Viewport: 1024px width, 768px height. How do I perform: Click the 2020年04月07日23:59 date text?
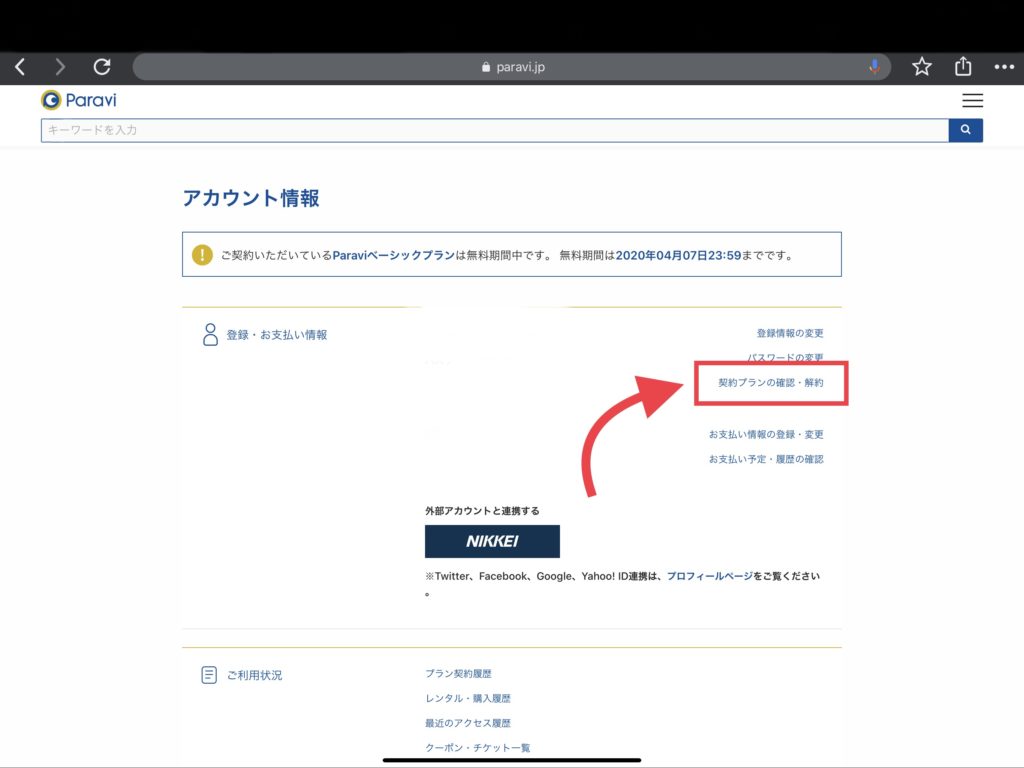tap(679, 255)
